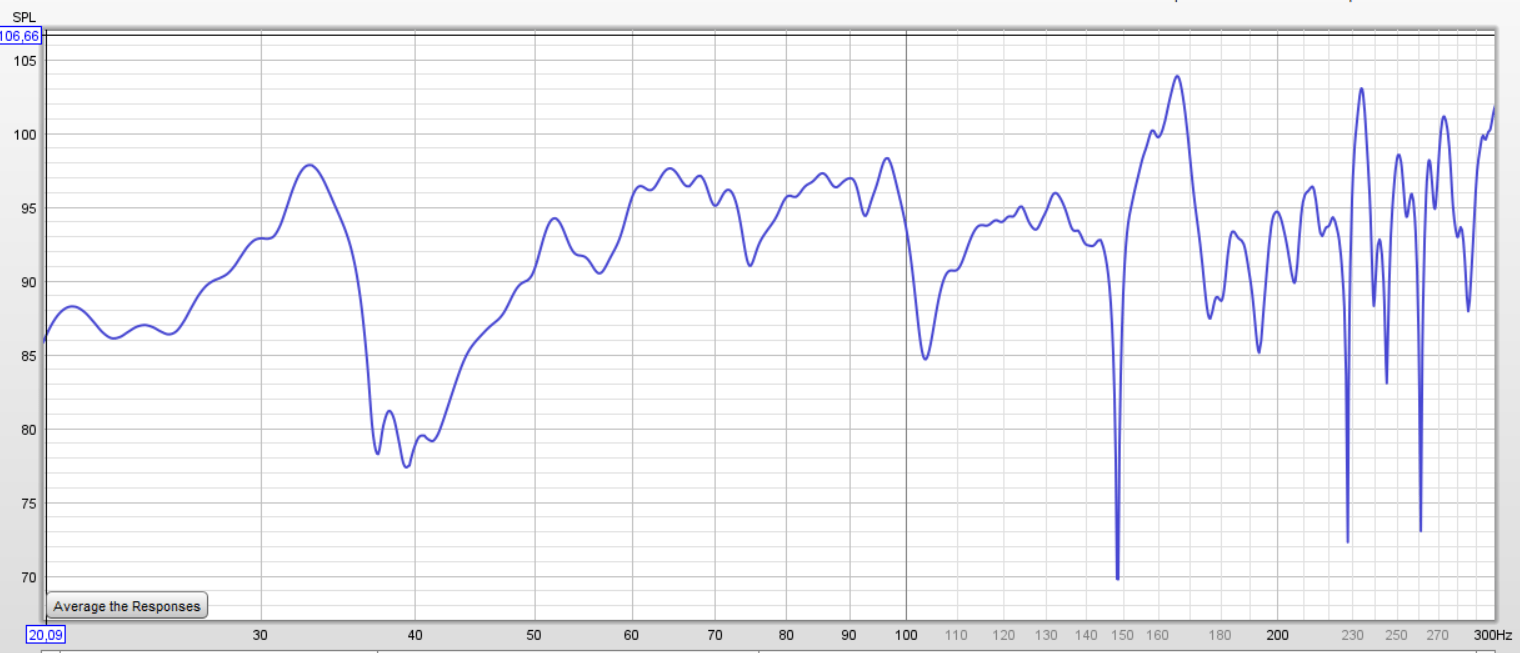
Task: Click the 75 dB axis label
Action: click(27, 504)
